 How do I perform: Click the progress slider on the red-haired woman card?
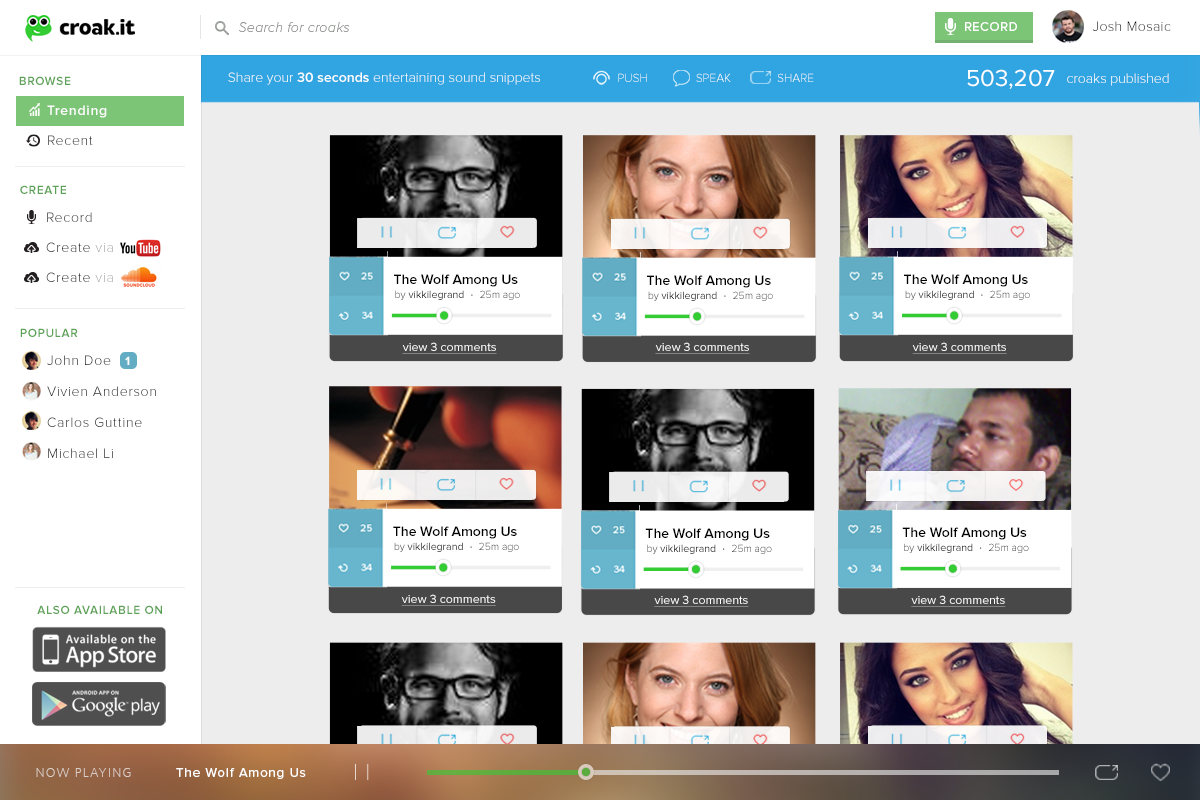coord(725,317)
